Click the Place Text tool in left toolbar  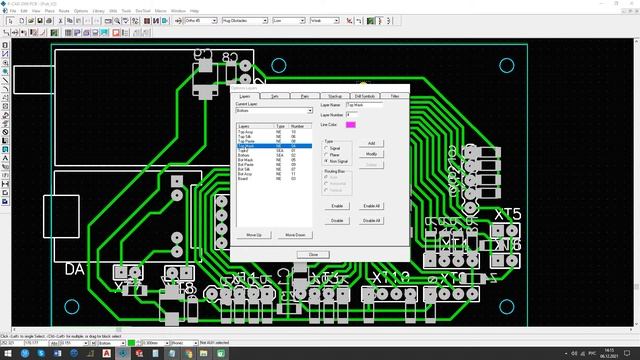click(x=5, y=158)
